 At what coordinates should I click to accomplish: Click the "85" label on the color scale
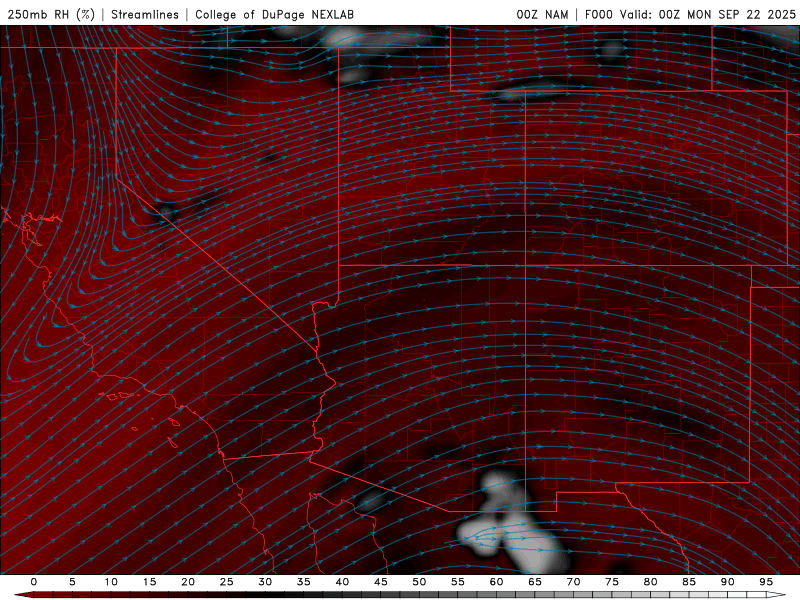click(x=689, y=582)
